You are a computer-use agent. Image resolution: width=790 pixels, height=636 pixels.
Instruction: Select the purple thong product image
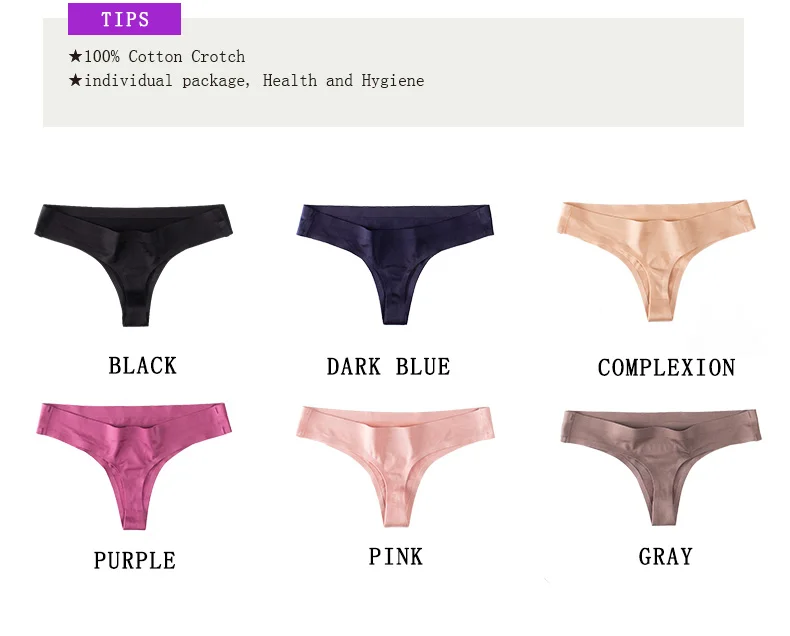pos(134,466)
